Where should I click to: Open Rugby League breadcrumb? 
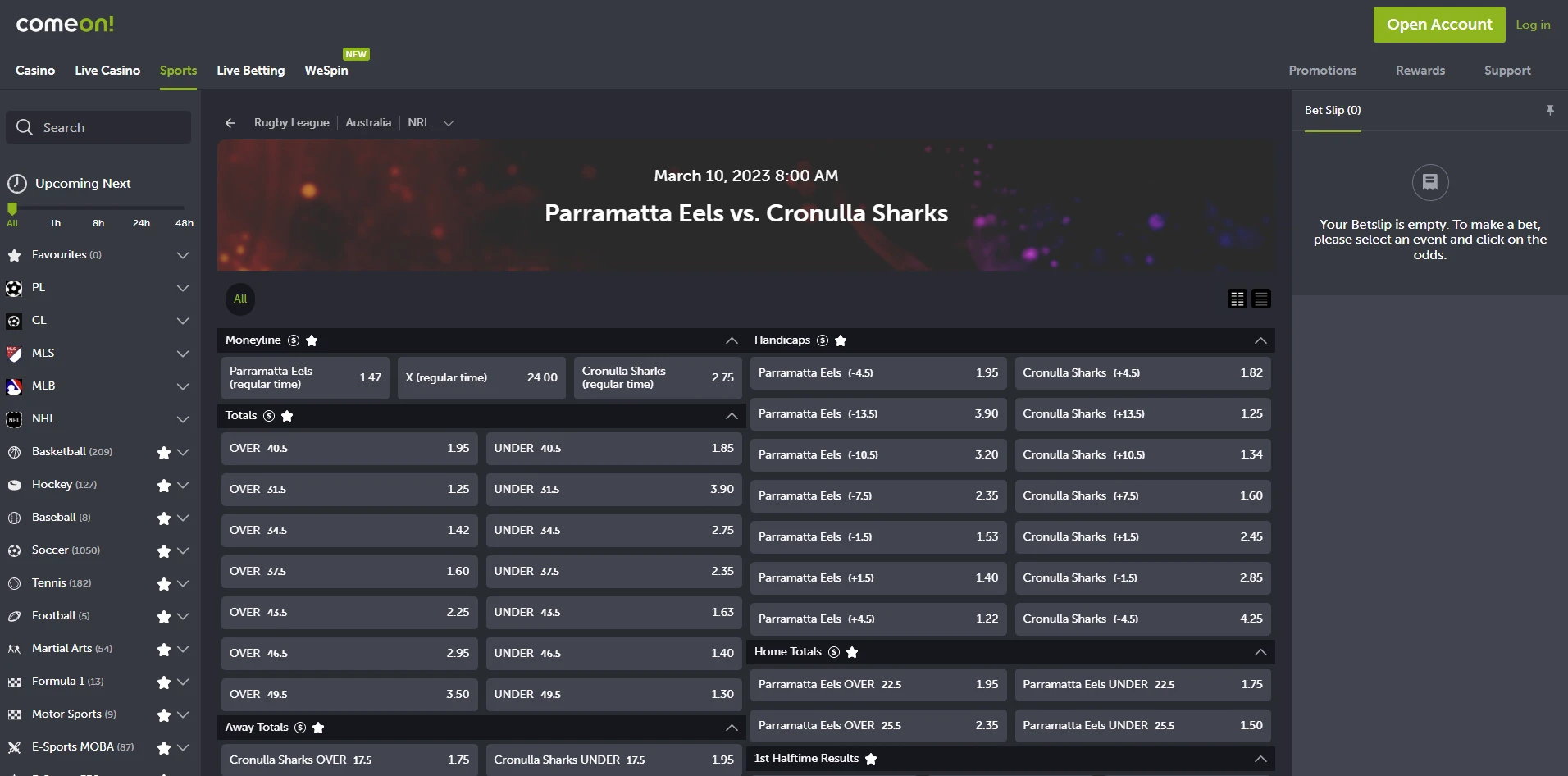[x=292, y=122]
